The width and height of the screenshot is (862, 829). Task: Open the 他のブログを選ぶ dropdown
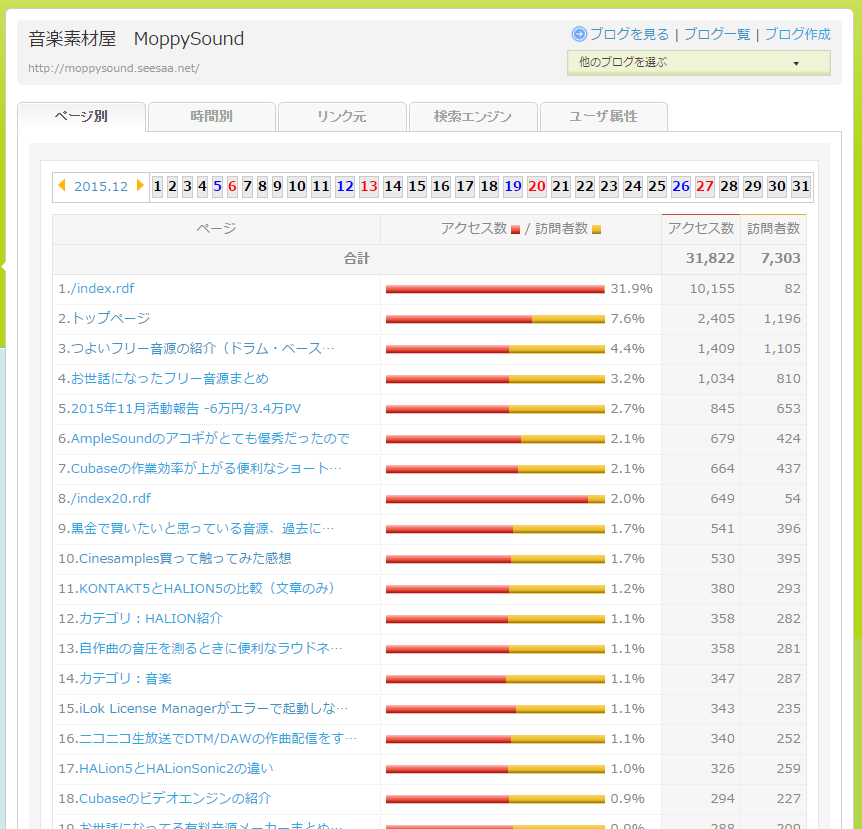[x=698, y=62]
